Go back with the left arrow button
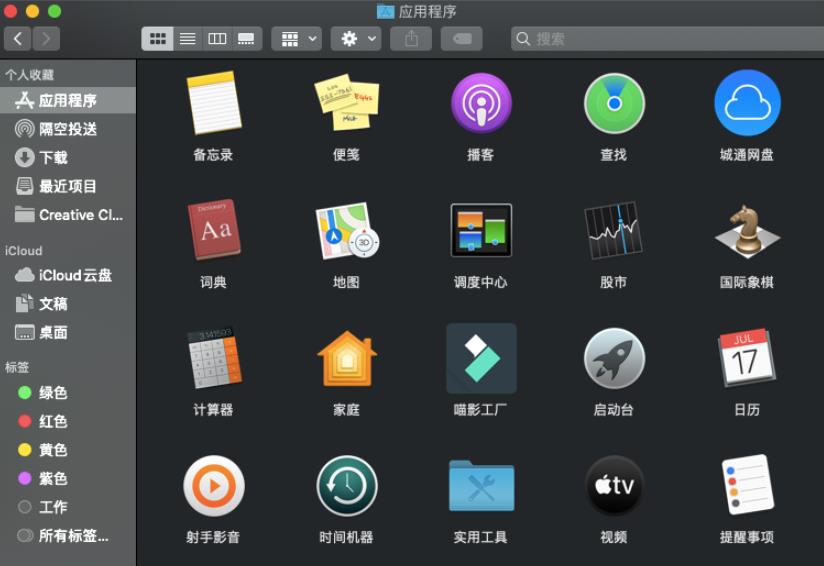 pyautogui.click(x=17, y=39)
